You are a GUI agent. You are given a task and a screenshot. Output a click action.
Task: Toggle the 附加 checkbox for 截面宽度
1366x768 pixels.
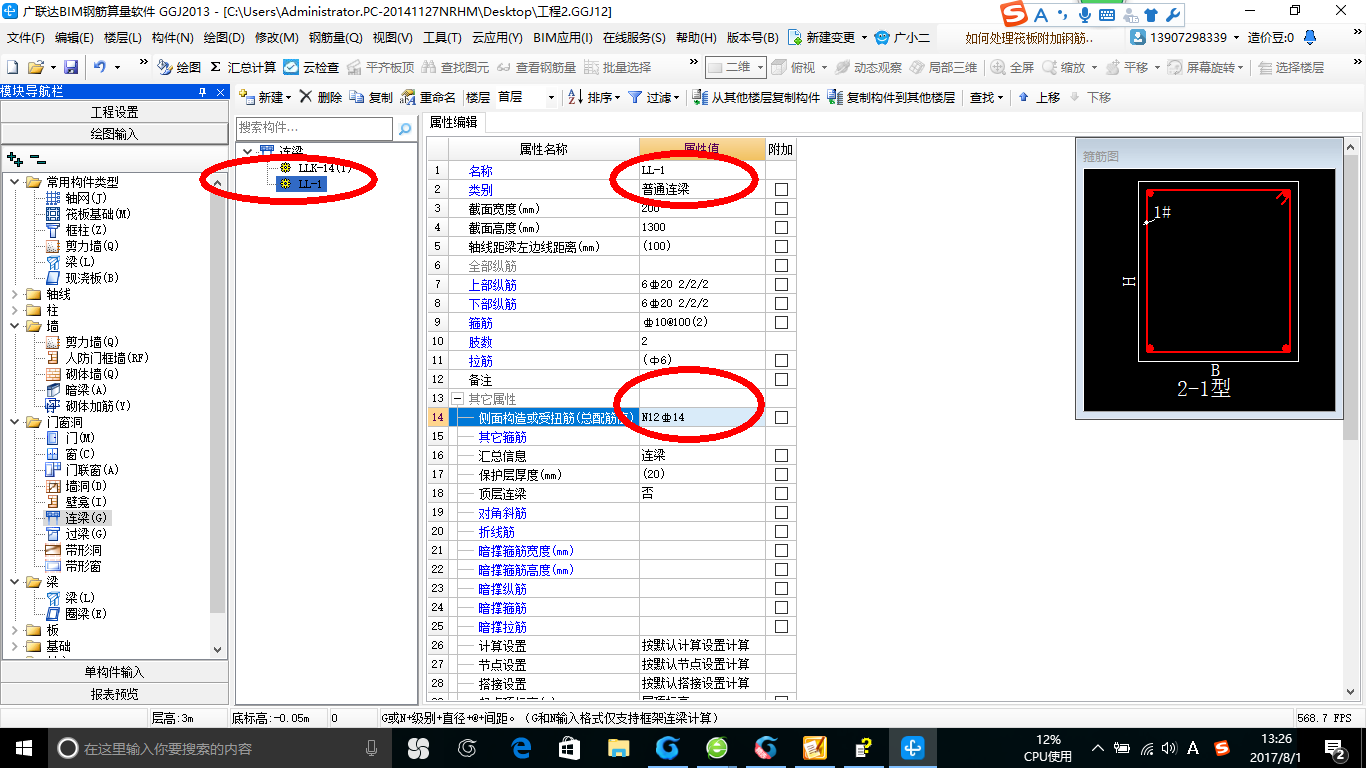click(781, 209)
